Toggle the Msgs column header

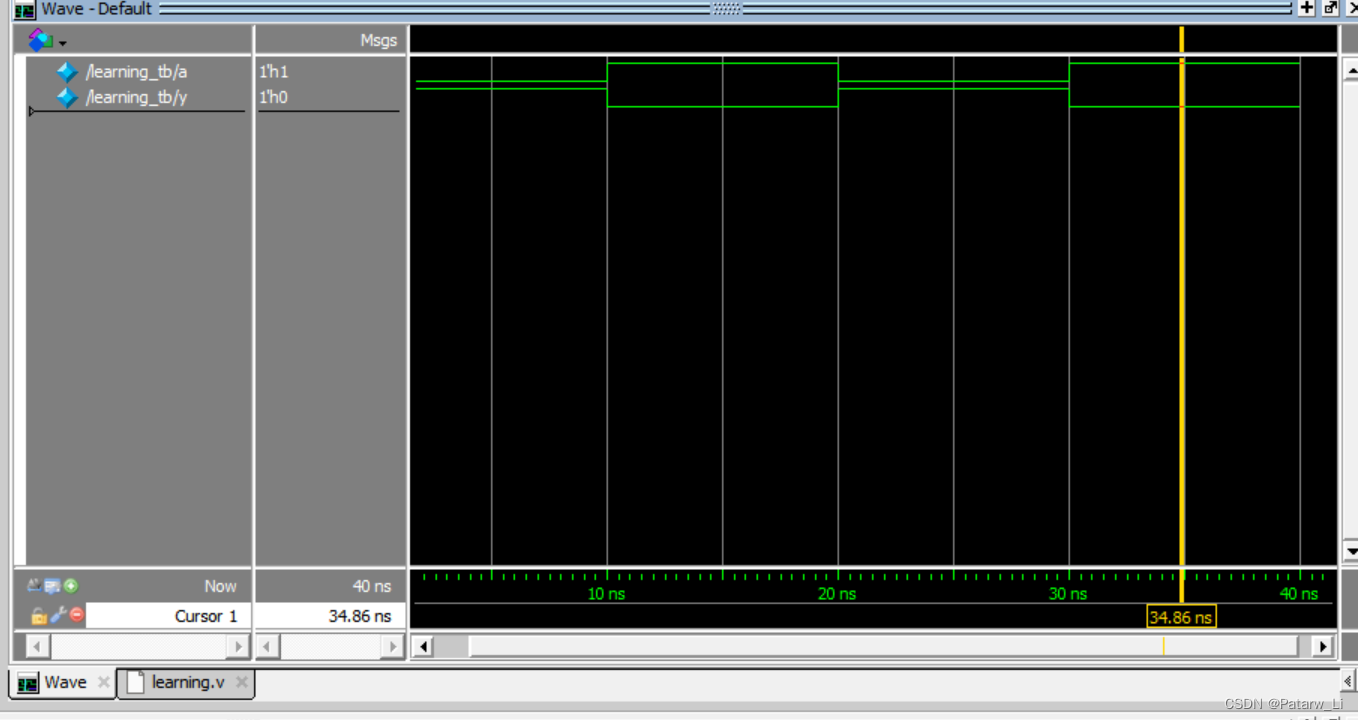coord(380,40)
